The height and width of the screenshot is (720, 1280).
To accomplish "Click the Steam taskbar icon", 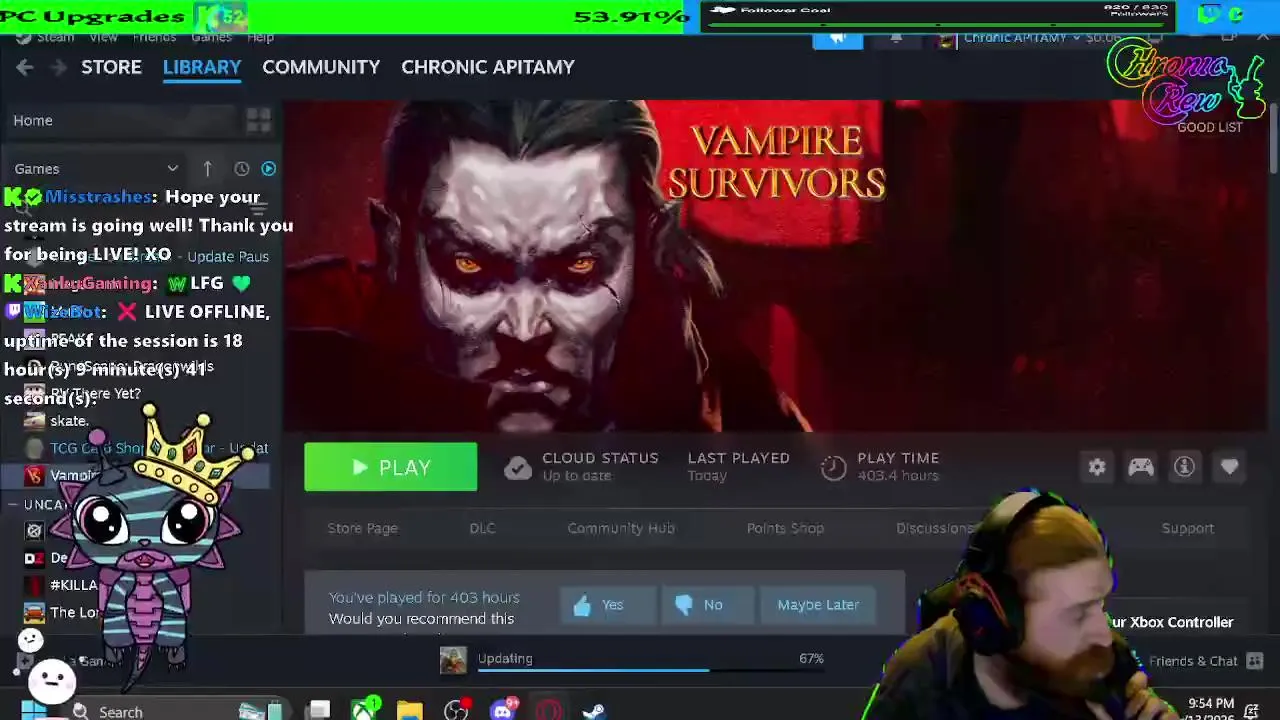I will [x=594, y=711].
